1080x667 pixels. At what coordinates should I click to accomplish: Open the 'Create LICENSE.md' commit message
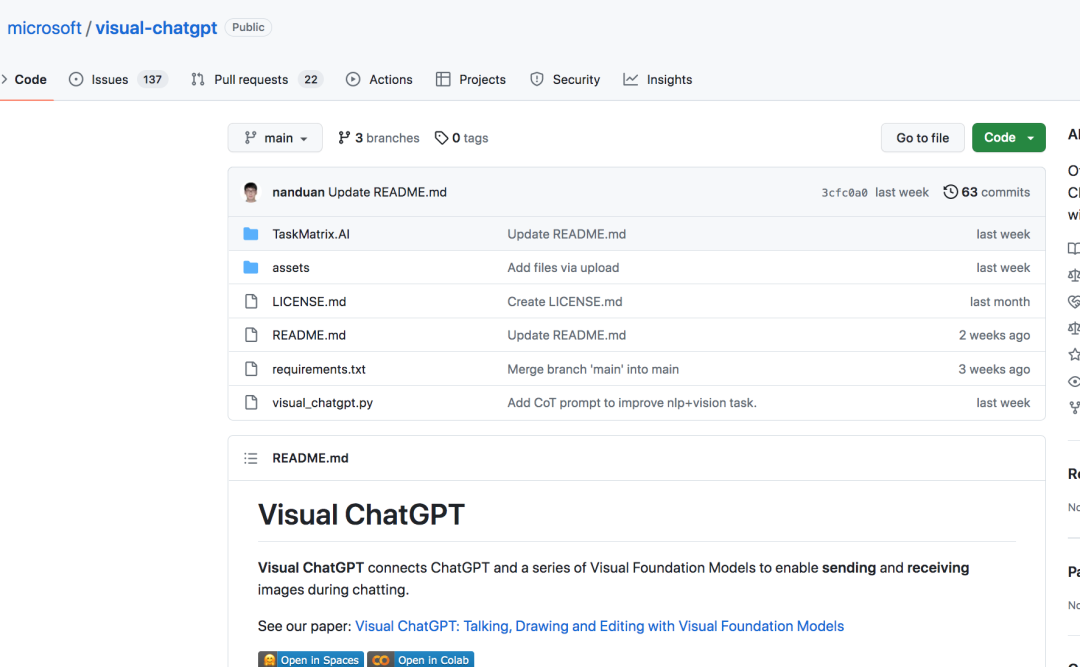click(564, 302)
